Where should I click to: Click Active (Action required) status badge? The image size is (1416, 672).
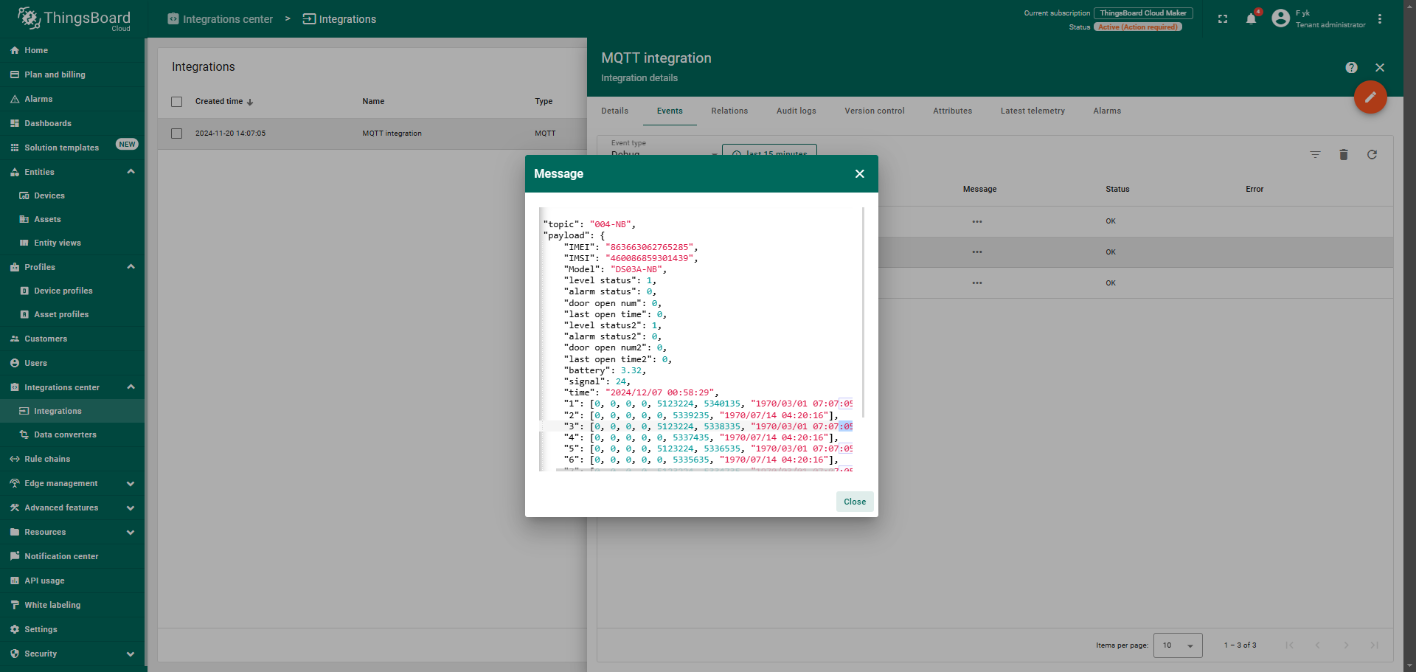[x=1139, y=27]
